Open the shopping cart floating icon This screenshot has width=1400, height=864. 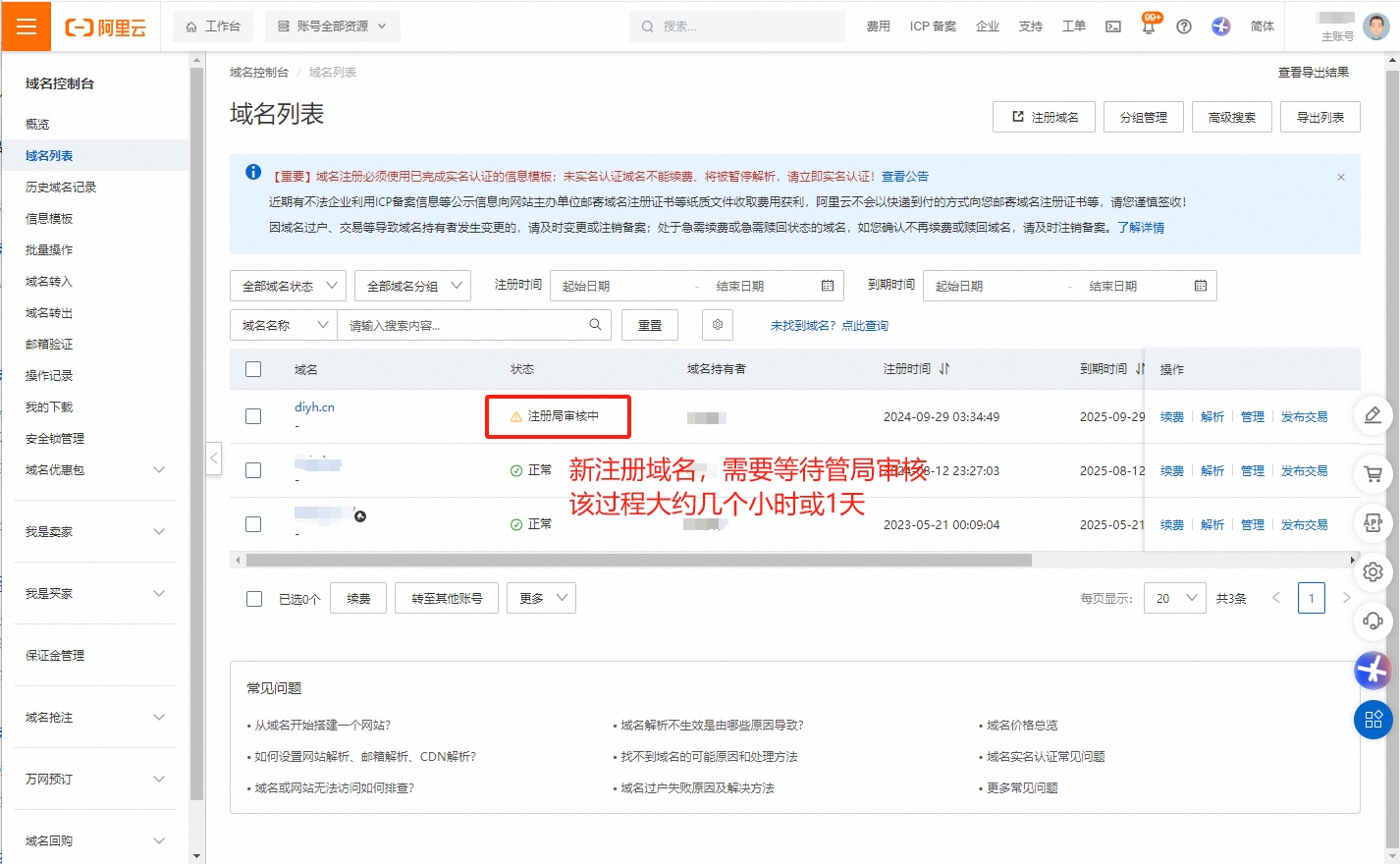pyautogui.click(x=1373, y=474)
